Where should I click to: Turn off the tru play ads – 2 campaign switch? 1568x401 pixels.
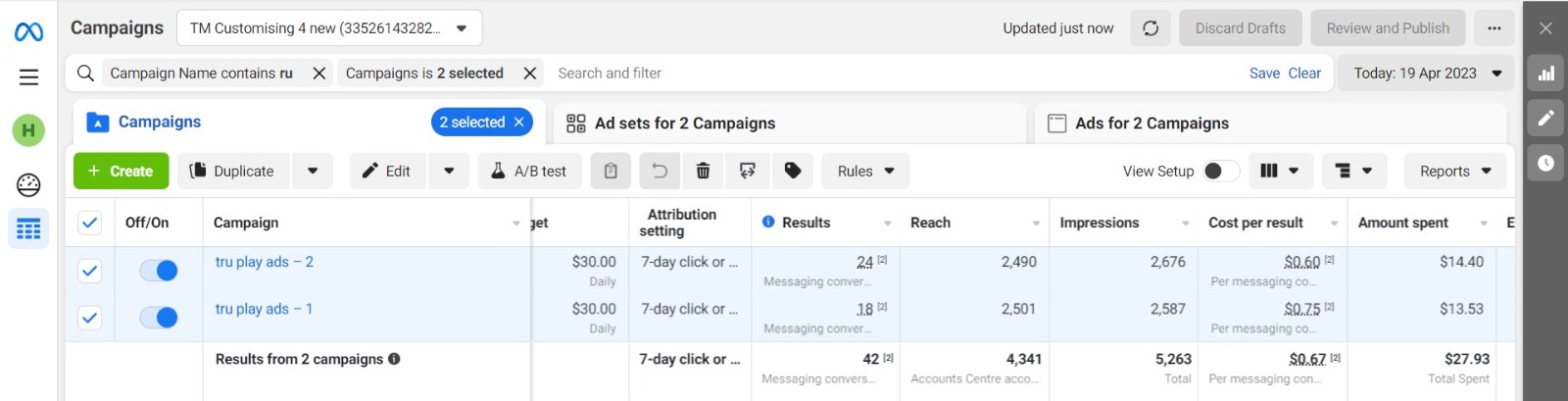159,271
